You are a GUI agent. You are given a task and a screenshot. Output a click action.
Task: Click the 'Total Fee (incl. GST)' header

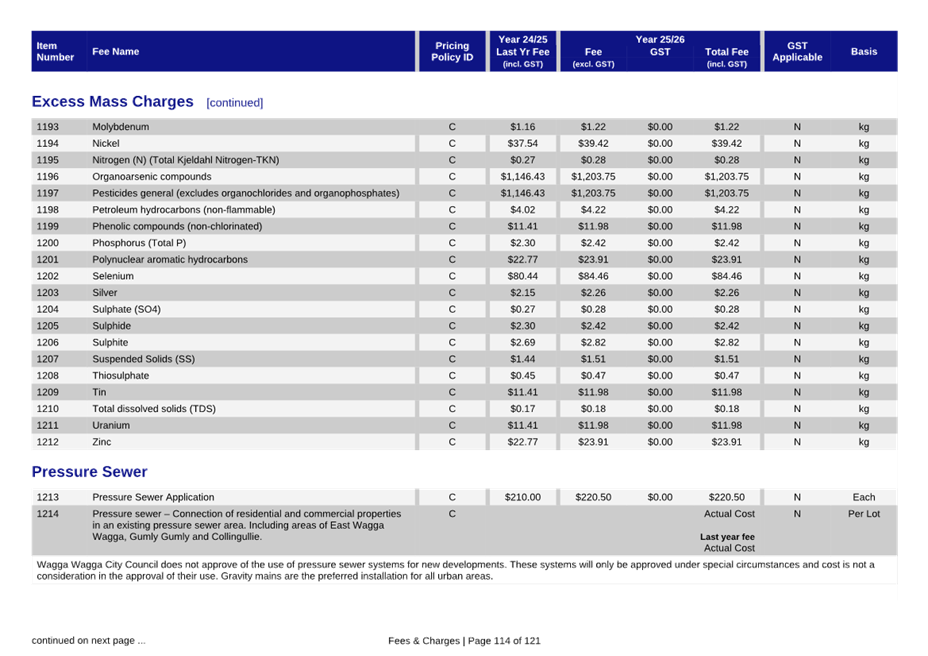pos(727,57)
